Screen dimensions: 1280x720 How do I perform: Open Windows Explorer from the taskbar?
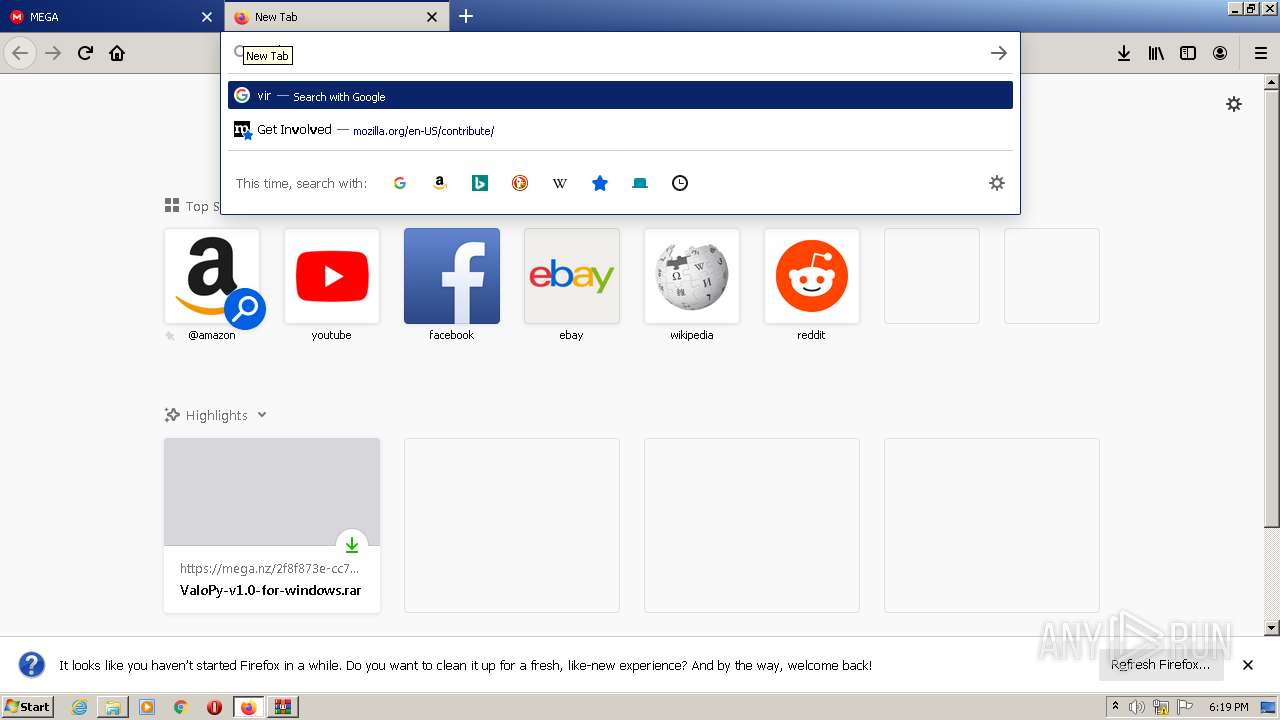tap(113, 707)
